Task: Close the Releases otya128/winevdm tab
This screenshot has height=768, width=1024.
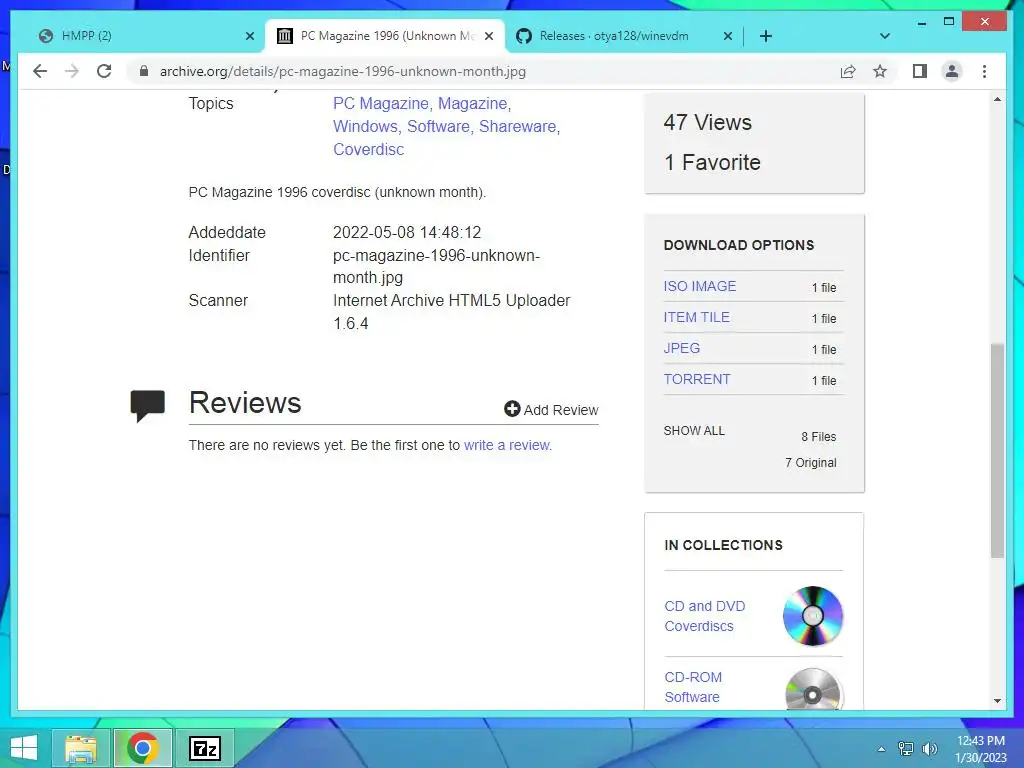Action: click(x=728, y=36)
